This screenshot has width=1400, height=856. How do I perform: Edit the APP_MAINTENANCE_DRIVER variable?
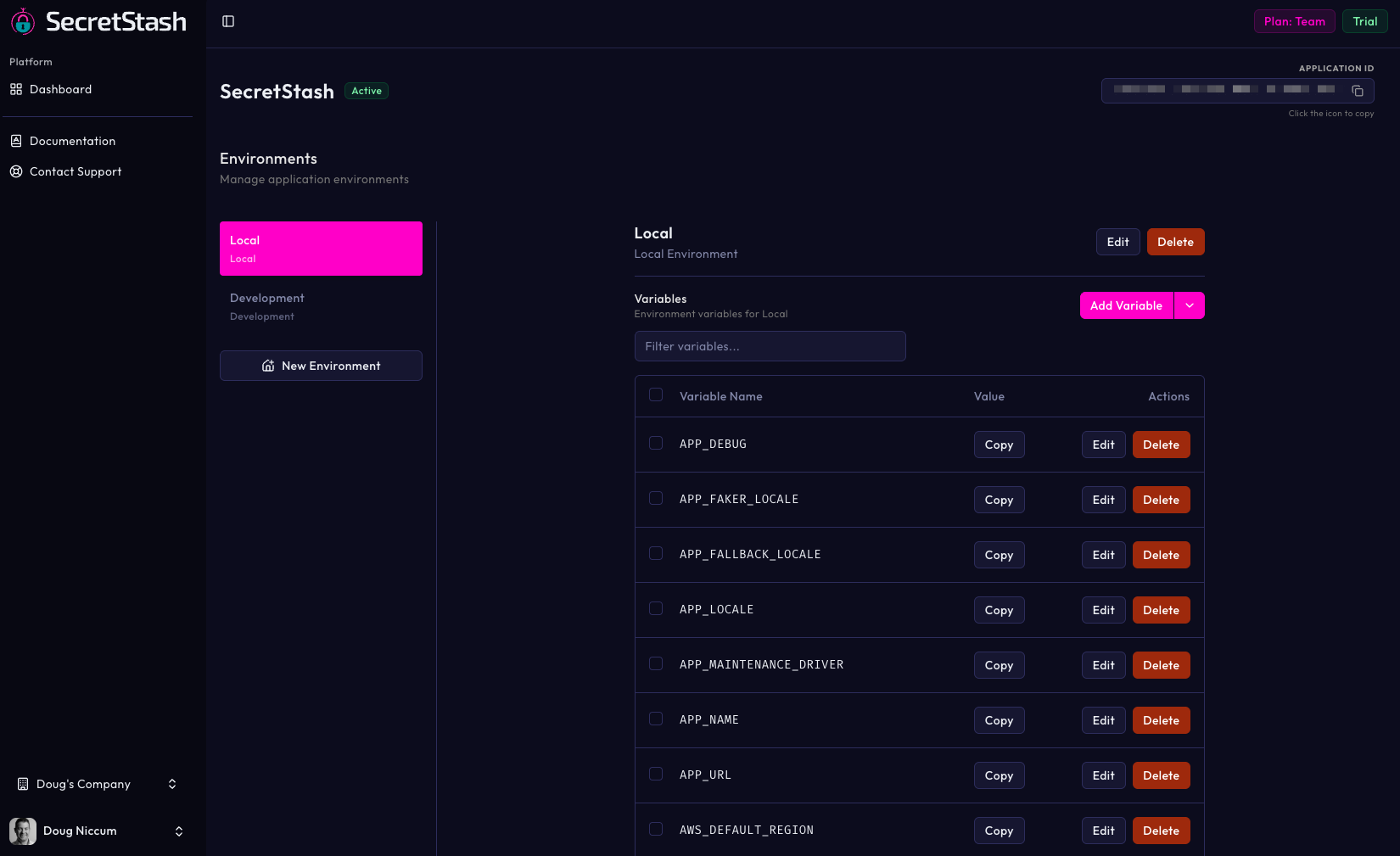tap(1104, 665)
